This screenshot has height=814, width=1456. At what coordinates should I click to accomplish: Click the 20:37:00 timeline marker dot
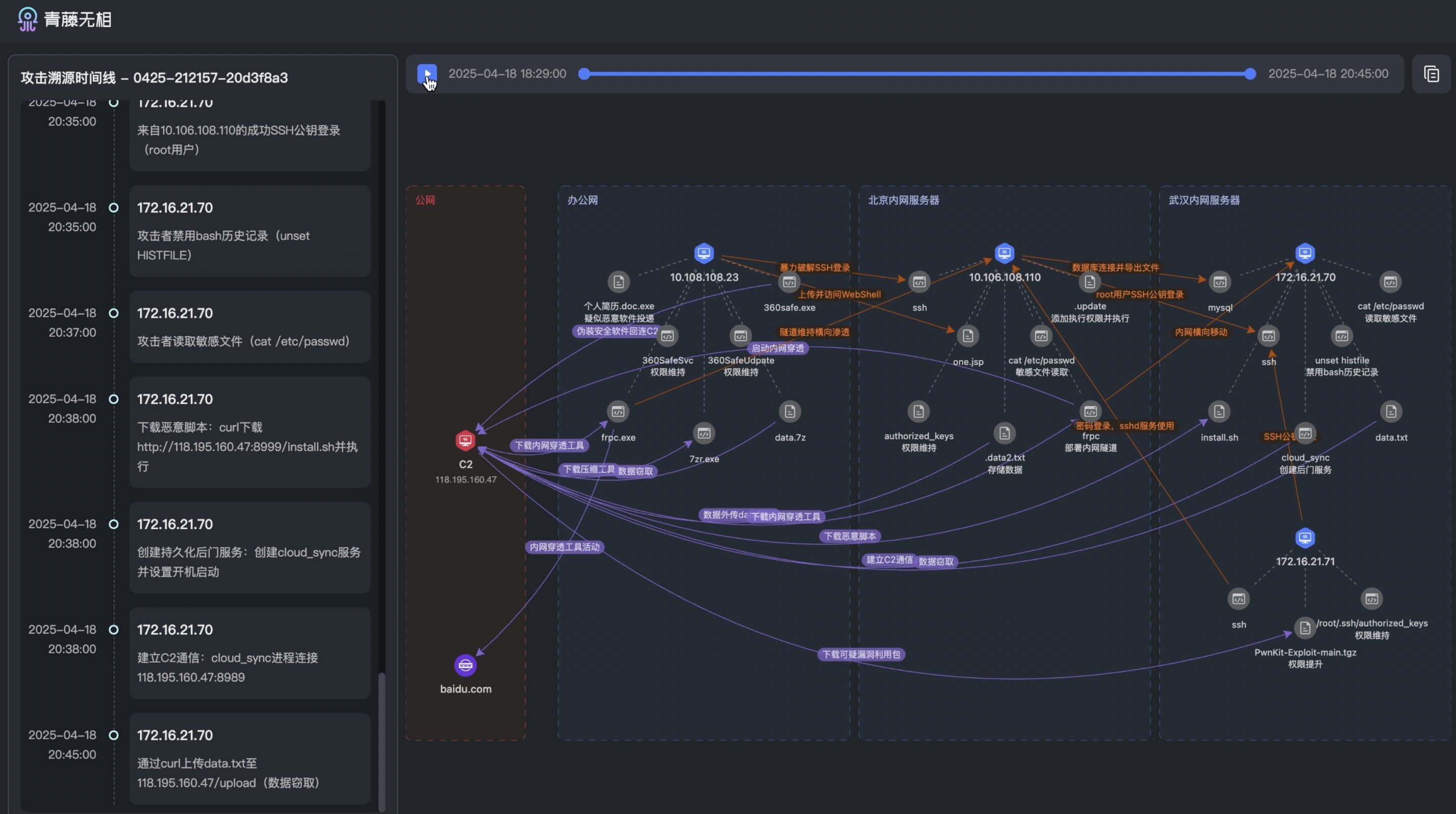(114, 313)
